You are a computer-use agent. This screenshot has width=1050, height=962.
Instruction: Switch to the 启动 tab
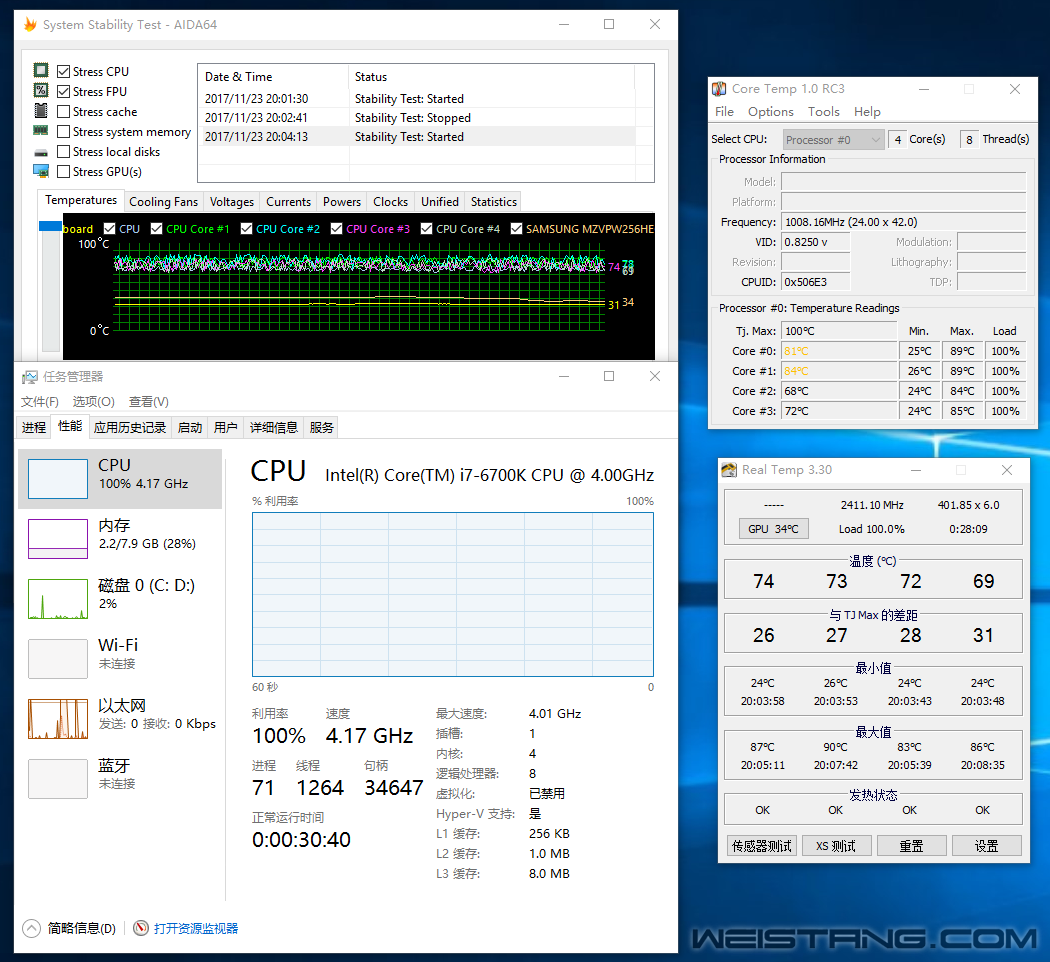pos(190,428)
